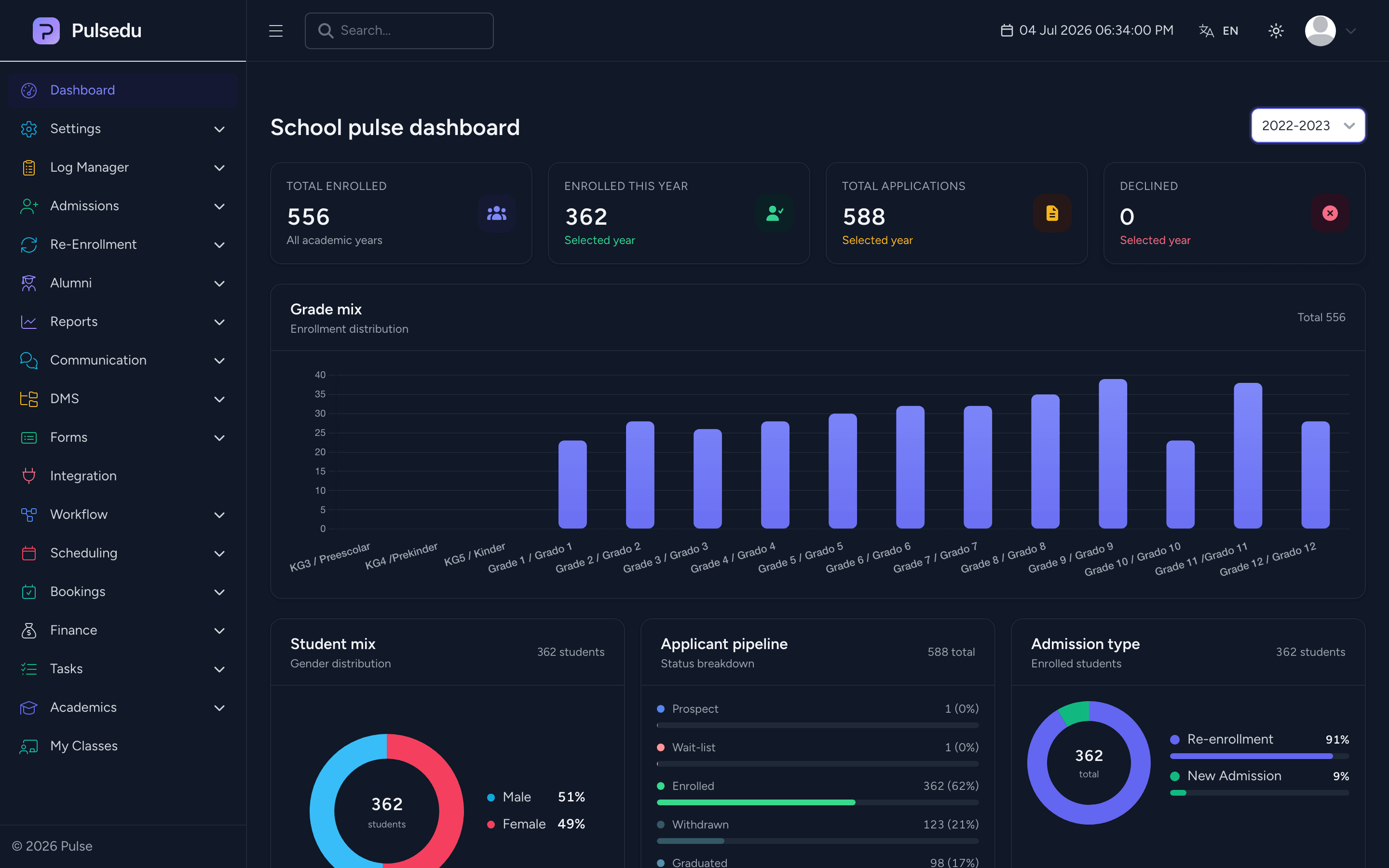Screen dimensions: 1389x868
Task: Click the Integration plug icon
Action: (x=29, y=476)
